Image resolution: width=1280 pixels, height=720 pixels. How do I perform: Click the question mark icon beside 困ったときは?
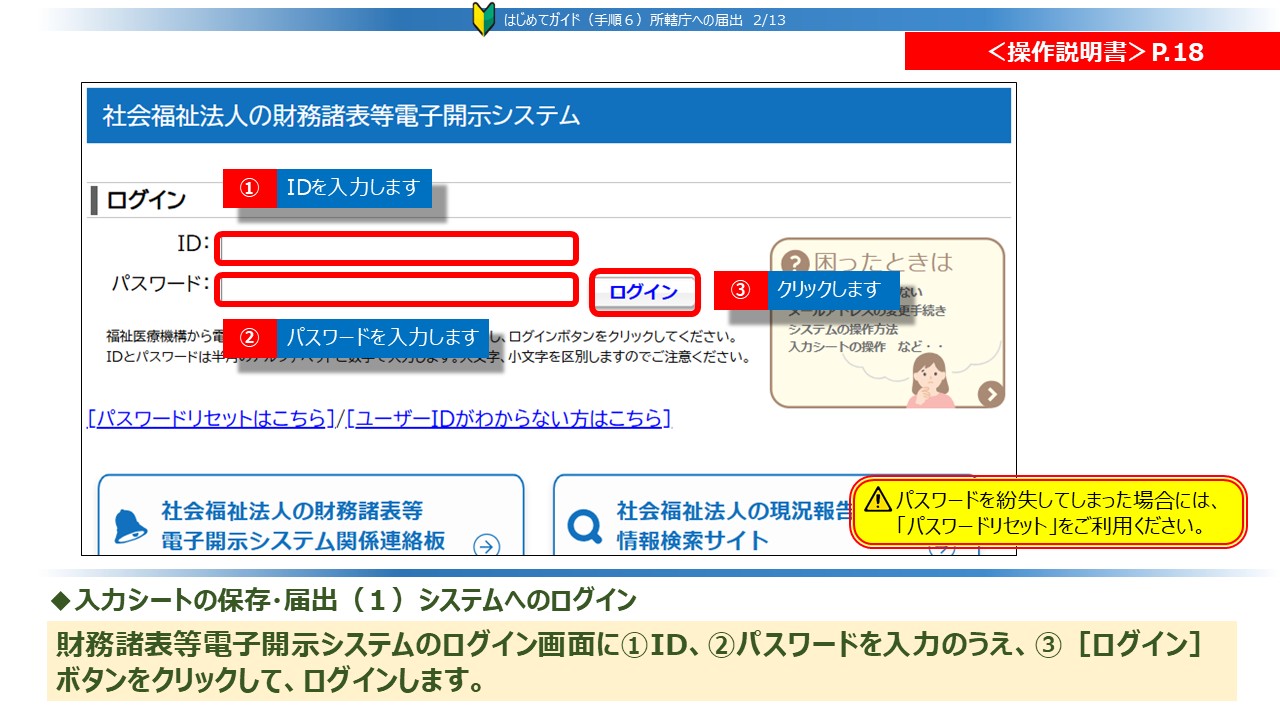click(795, 262)
